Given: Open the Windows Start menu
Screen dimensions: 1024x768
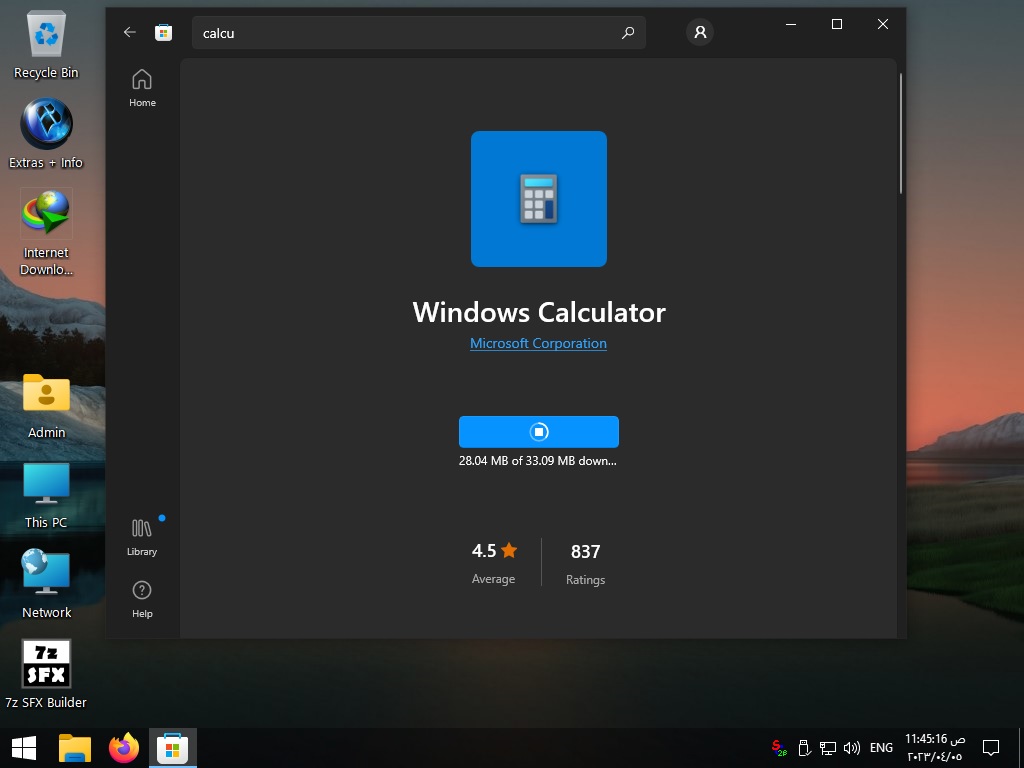Looking at the screenshot, I should tap(24, 748).
